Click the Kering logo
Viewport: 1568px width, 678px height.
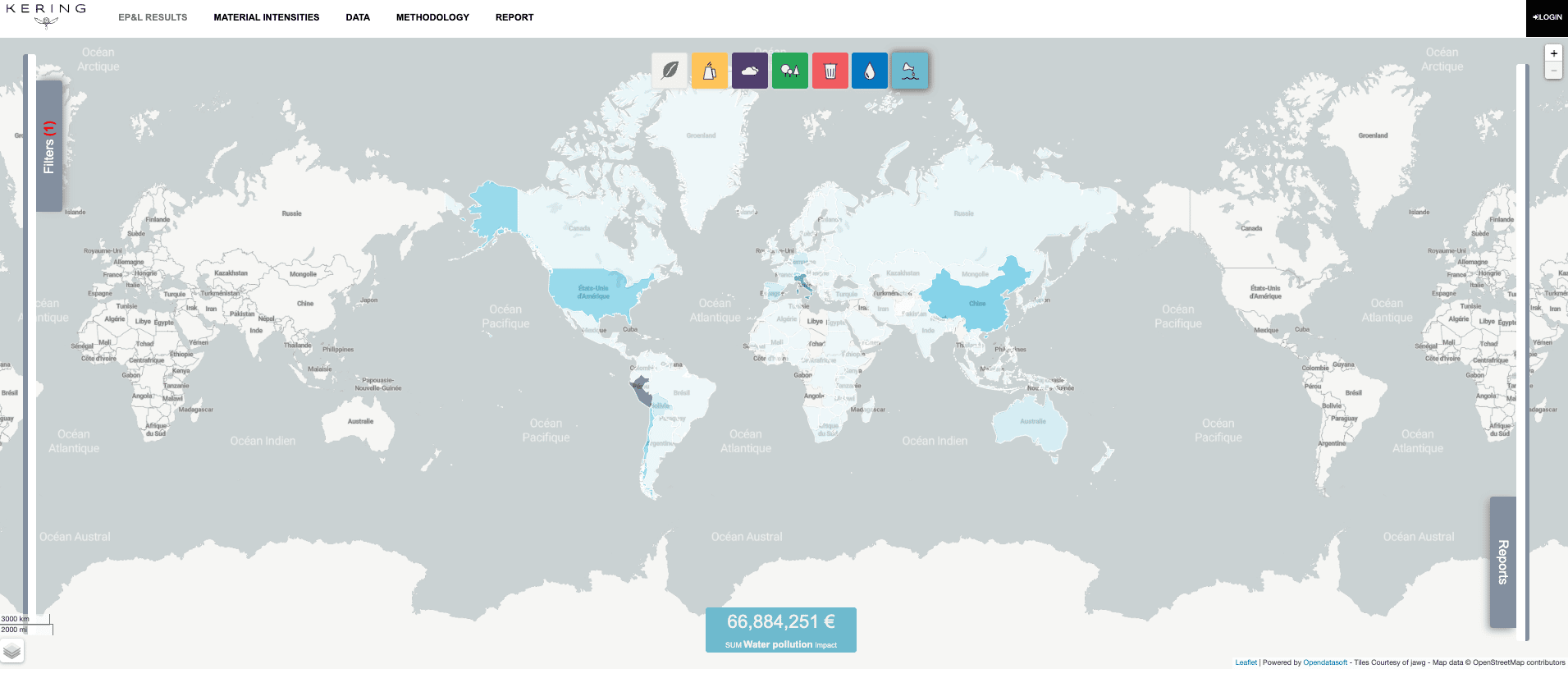click(x=46, y=15)
